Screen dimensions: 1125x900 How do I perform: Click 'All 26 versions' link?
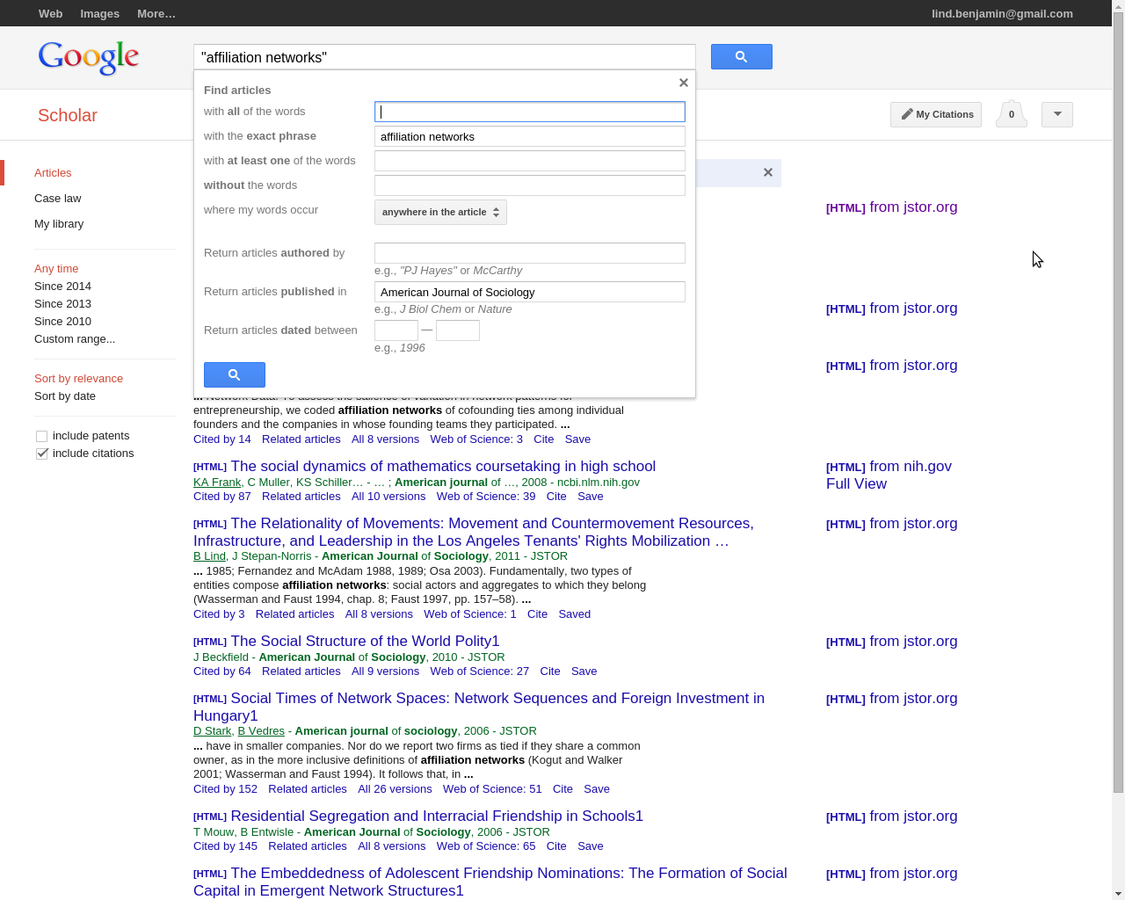tap(395, 789)
